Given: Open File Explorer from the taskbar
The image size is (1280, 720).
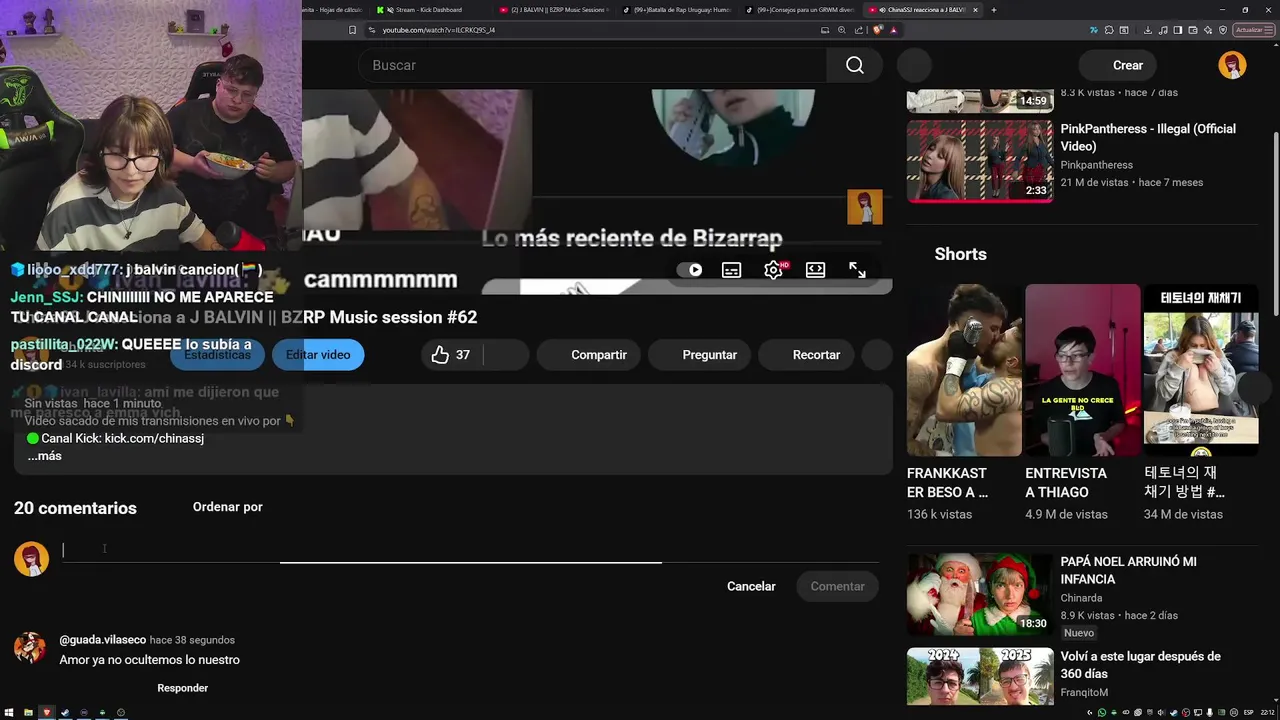Looking at the screenshot, I should coord(28,713).
